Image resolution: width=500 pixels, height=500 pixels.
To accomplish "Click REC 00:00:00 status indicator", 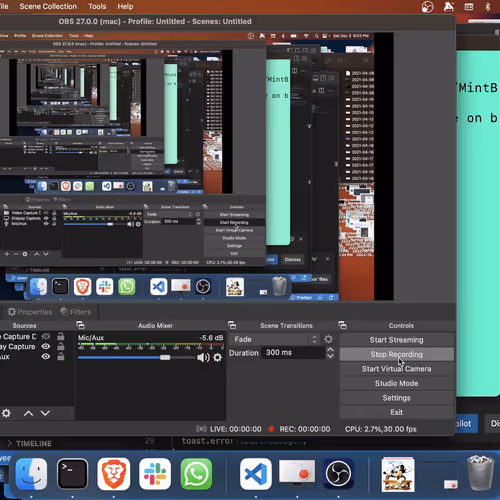I will click(x=299, y=429).
